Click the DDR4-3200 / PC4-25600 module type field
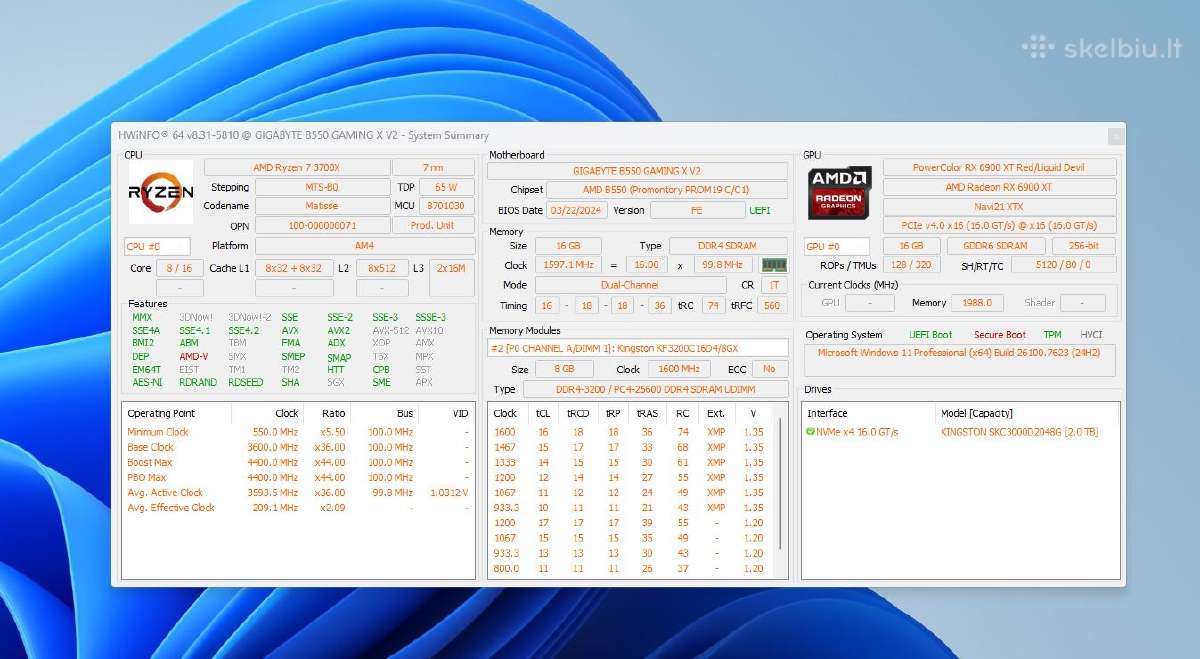 click(654, 389)
